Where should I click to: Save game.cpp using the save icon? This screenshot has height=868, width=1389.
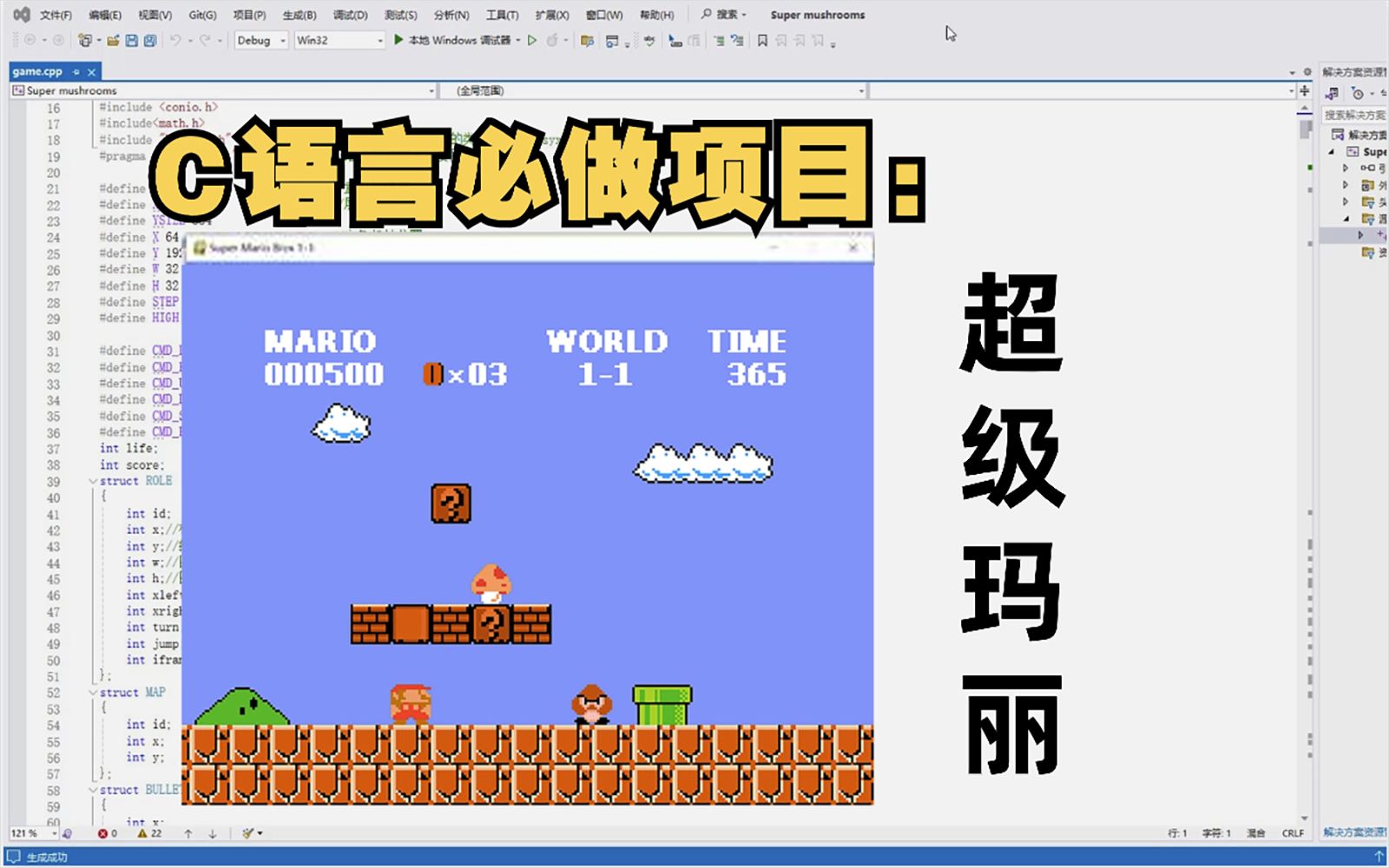132,40
